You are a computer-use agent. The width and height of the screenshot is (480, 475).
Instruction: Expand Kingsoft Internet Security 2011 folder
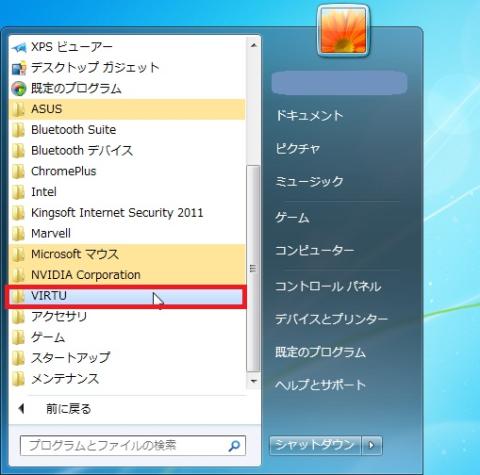pos(127,213)
